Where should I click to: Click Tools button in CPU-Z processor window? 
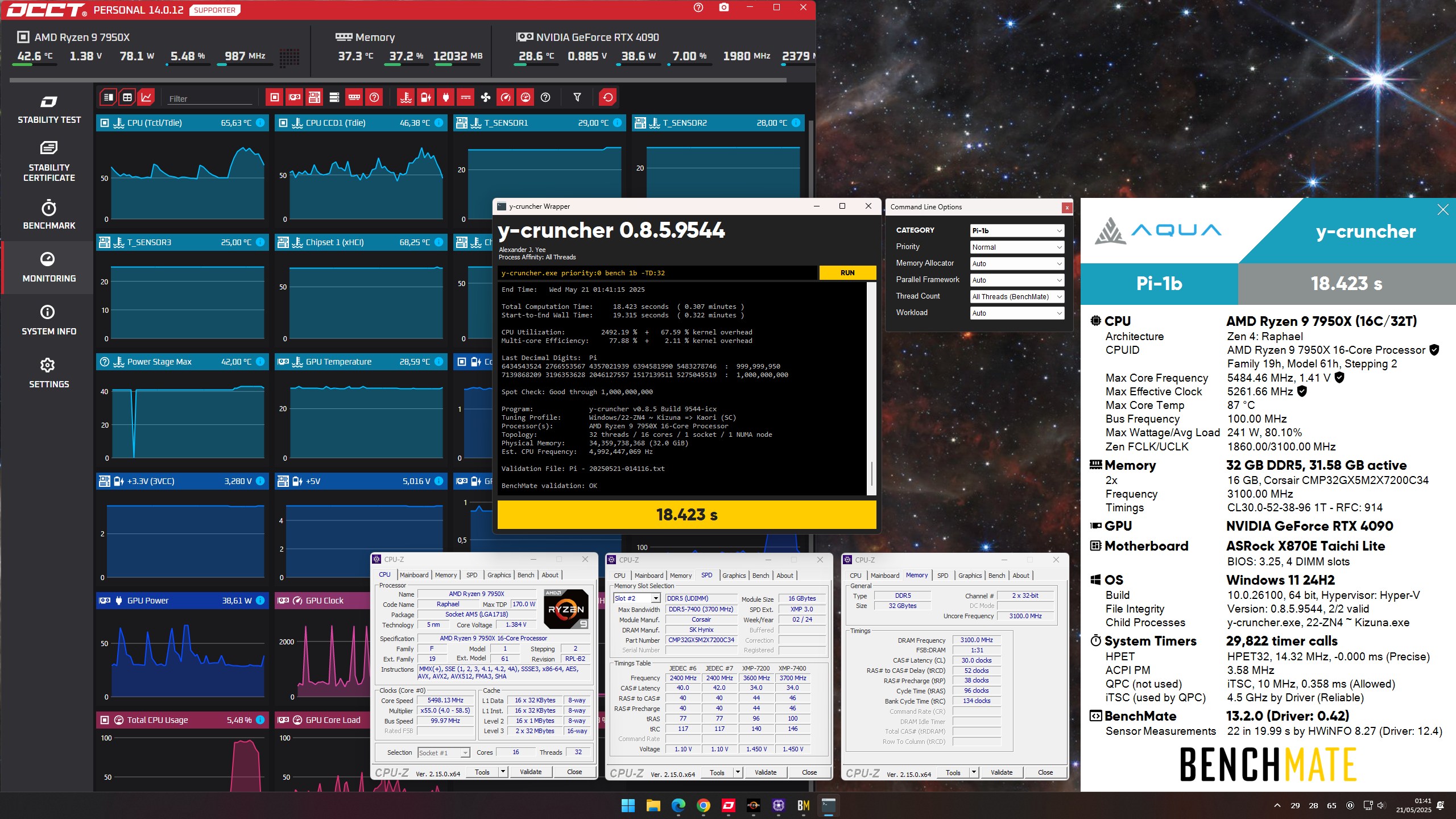tap(482, 772)
